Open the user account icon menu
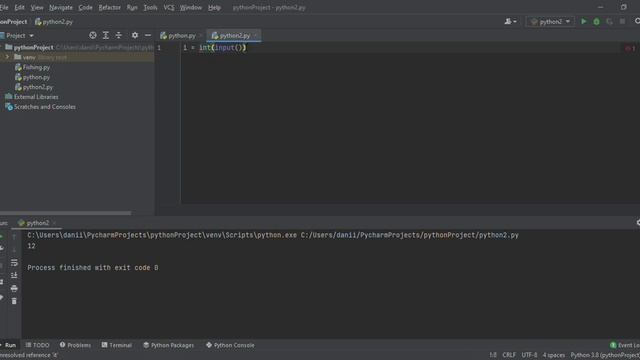The width and height of the screenshot is (640, 360). click(x=510, y=21)
